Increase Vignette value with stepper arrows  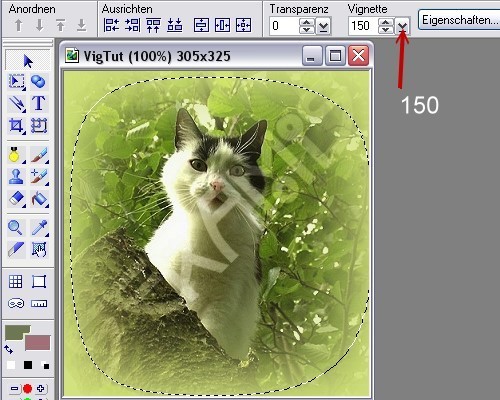[386, 22]
